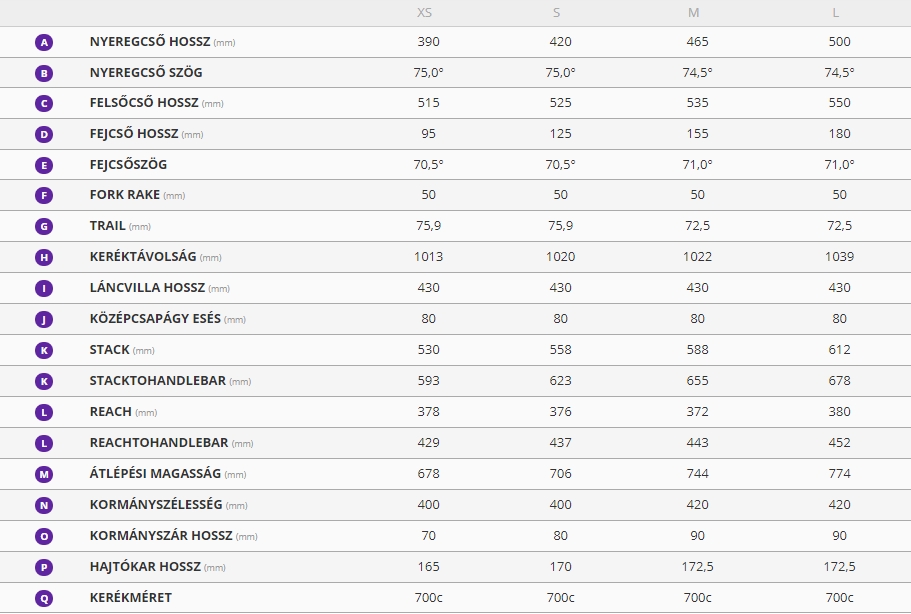Screen dimensions: 911x614
Task: Select the XS size column header
Action: coord(425,13)
